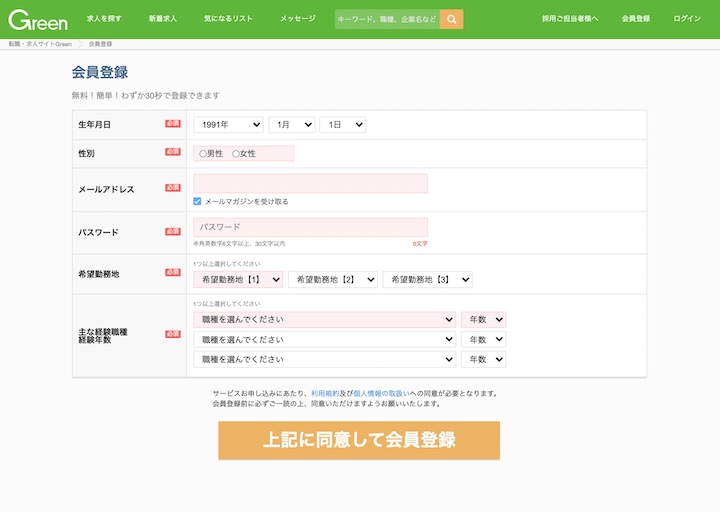Expand the 希望勤務地【1】 dropdown

[x=238, y=280]
